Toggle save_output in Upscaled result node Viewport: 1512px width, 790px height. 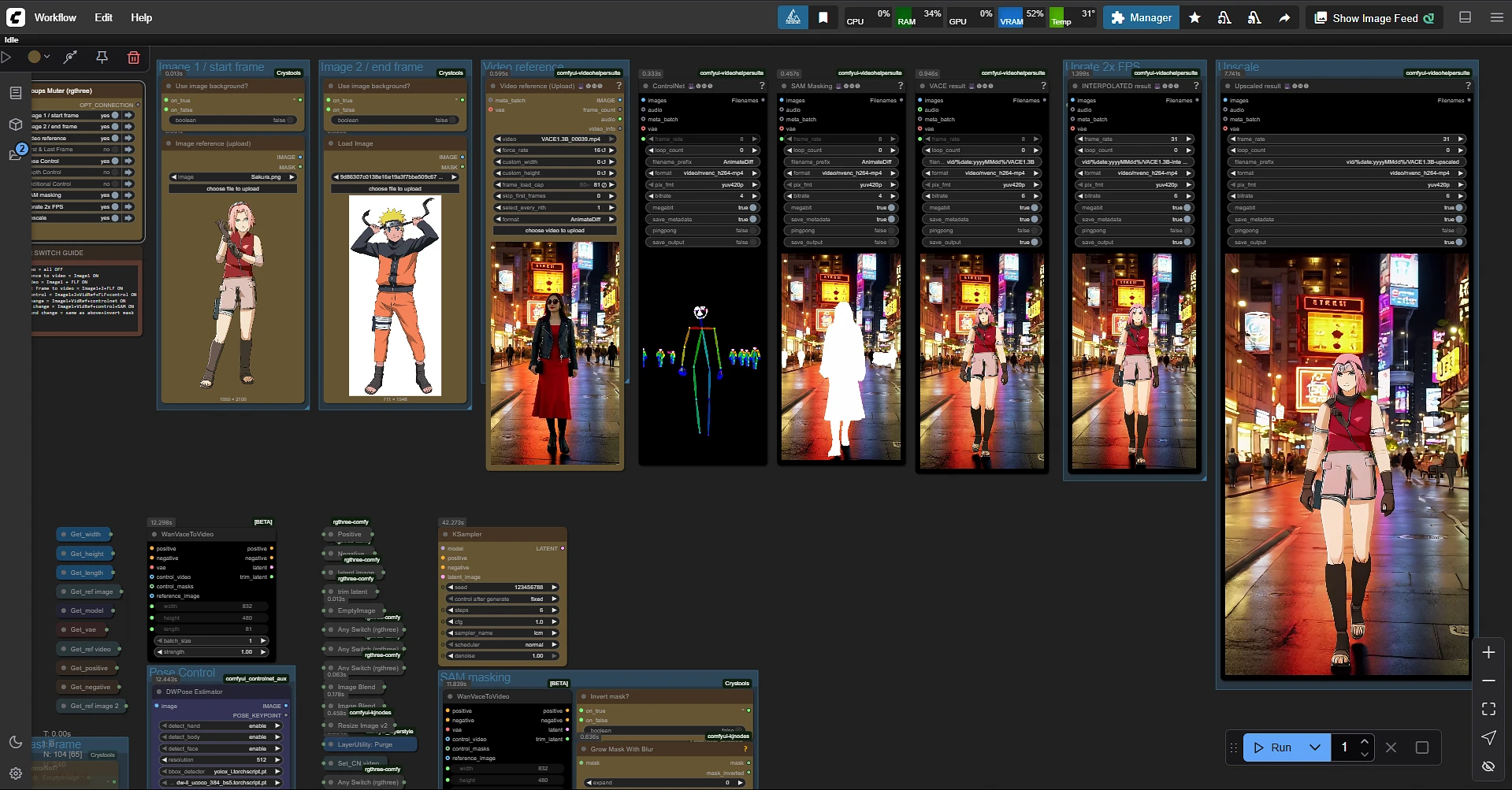pyautogui.click(x=1458, y=242)
